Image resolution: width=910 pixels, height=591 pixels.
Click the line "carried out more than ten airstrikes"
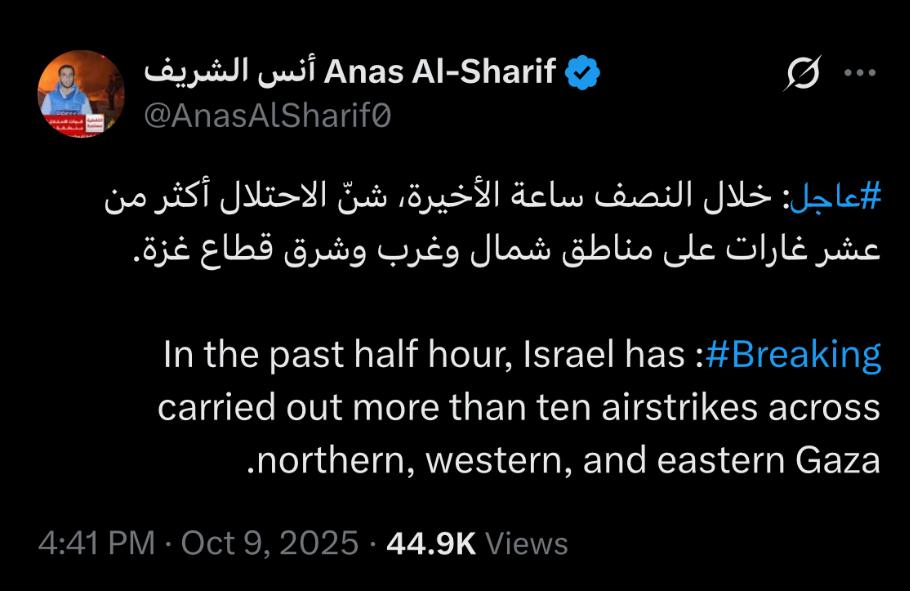pos(518,407)
